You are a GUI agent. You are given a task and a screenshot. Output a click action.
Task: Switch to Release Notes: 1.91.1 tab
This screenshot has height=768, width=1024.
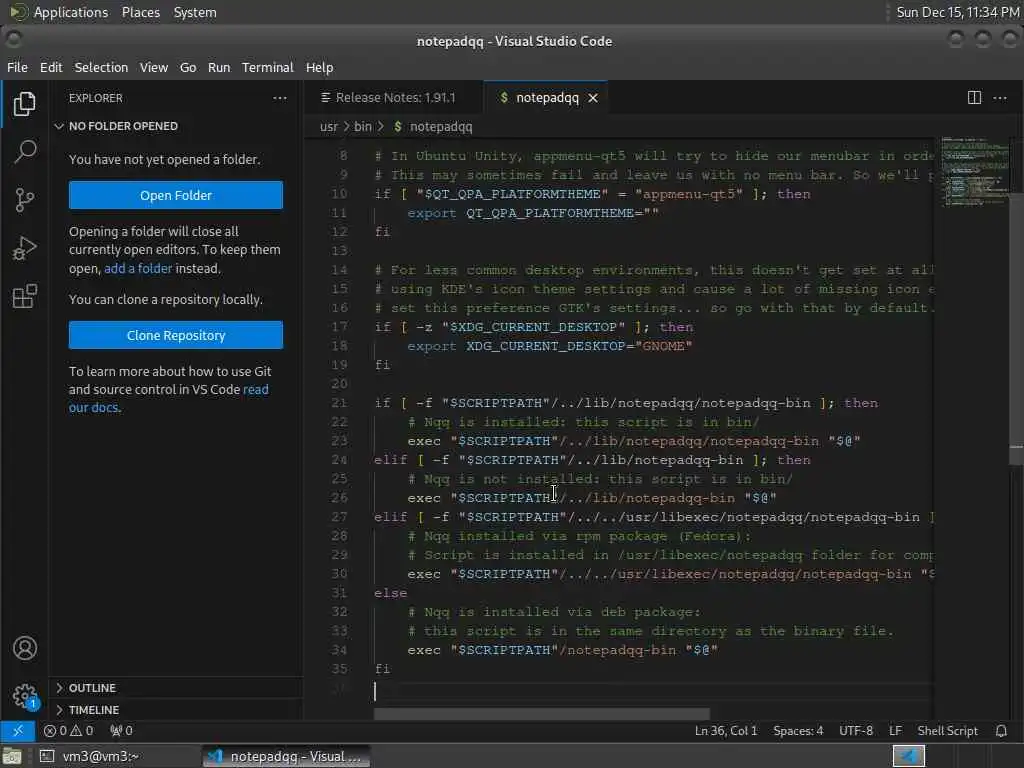(394, 98)
